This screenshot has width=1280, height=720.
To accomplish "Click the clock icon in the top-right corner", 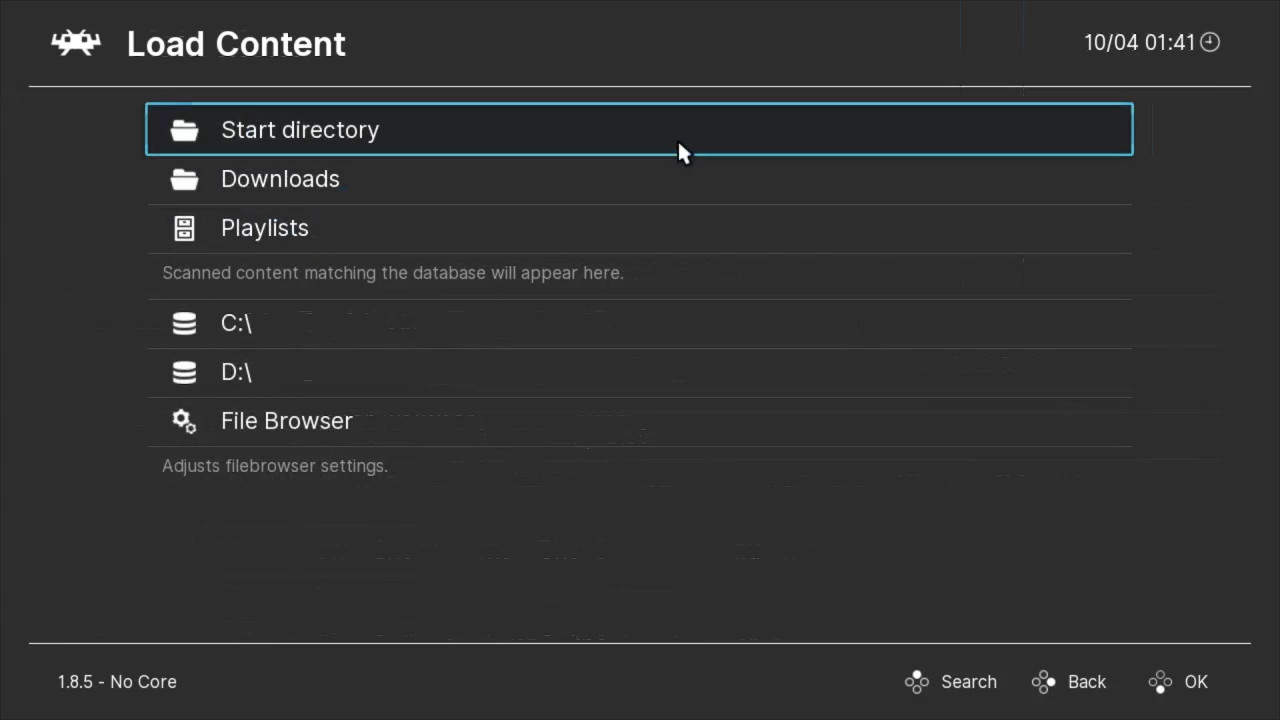I will point(1209,42).
